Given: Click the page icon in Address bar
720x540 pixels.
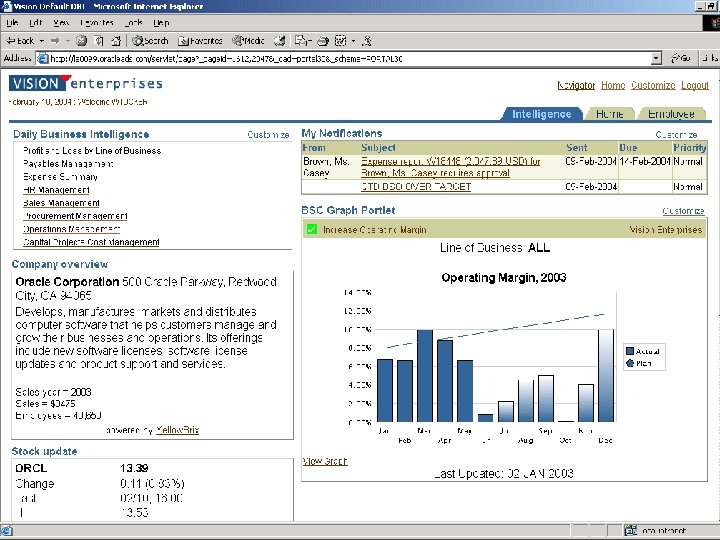Looking at the screenshot, I should point(42,58).
